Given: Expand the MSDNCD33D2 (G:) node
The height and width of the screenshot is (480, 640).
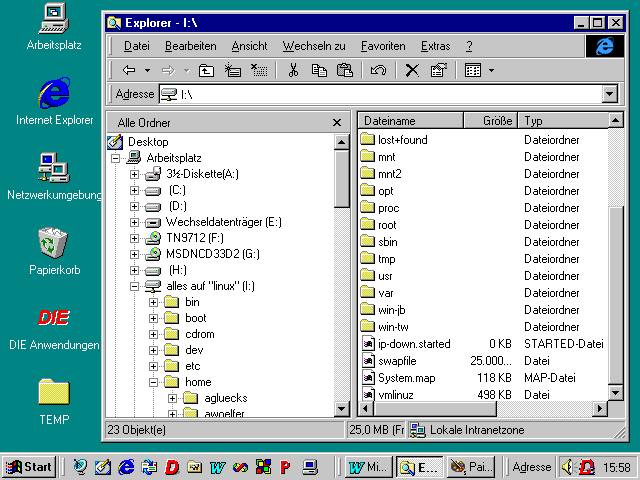Looking at the screenshot, I should pyautogui.click(x=134, y=254).
